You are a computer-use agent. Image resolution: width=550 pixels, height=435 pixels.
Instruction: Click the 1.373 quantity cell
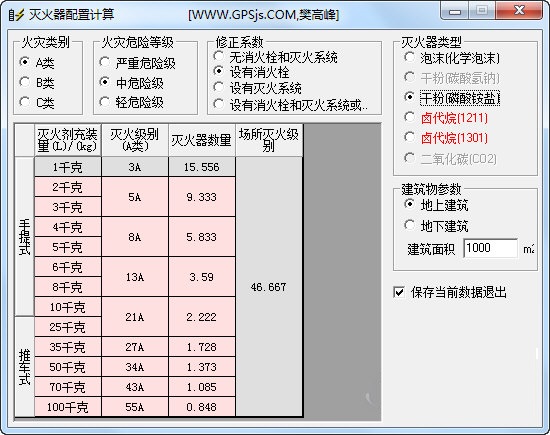coord(202,367)
